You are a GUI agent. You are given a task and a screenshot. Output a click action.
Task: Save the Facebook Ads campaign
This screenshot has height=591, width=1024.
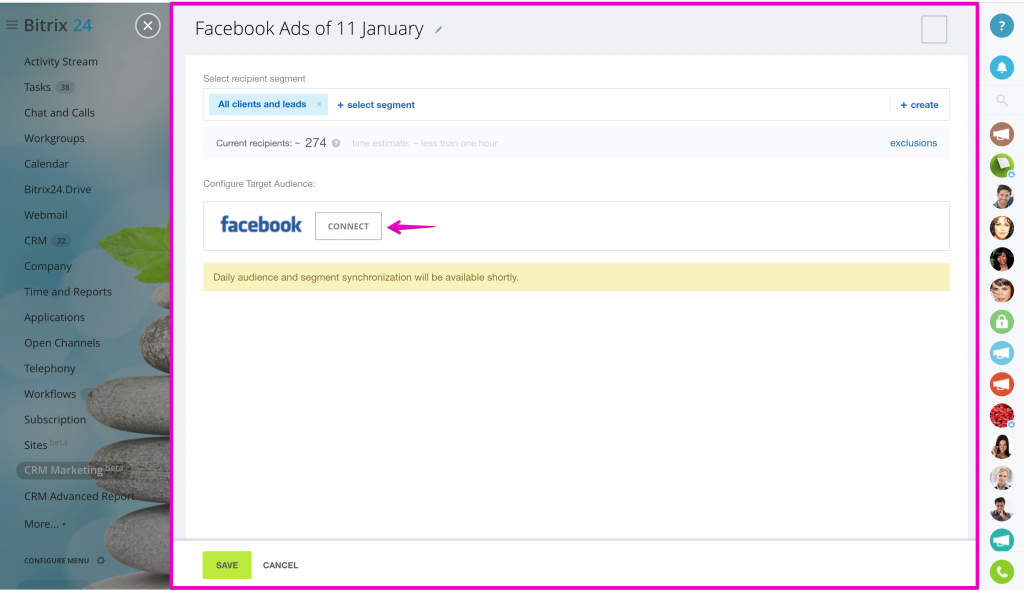(x=227, y=565)
